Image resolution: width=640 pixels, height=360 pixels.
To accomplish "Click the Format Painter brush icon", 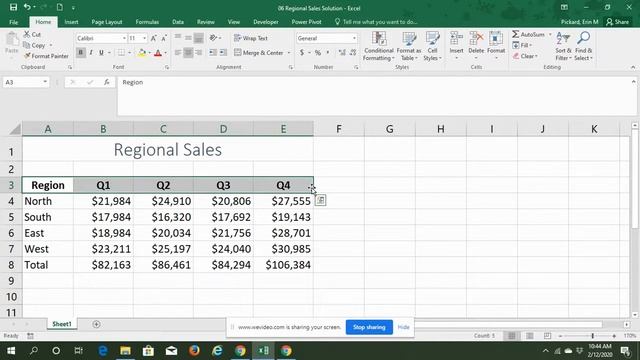I will 27,56.
